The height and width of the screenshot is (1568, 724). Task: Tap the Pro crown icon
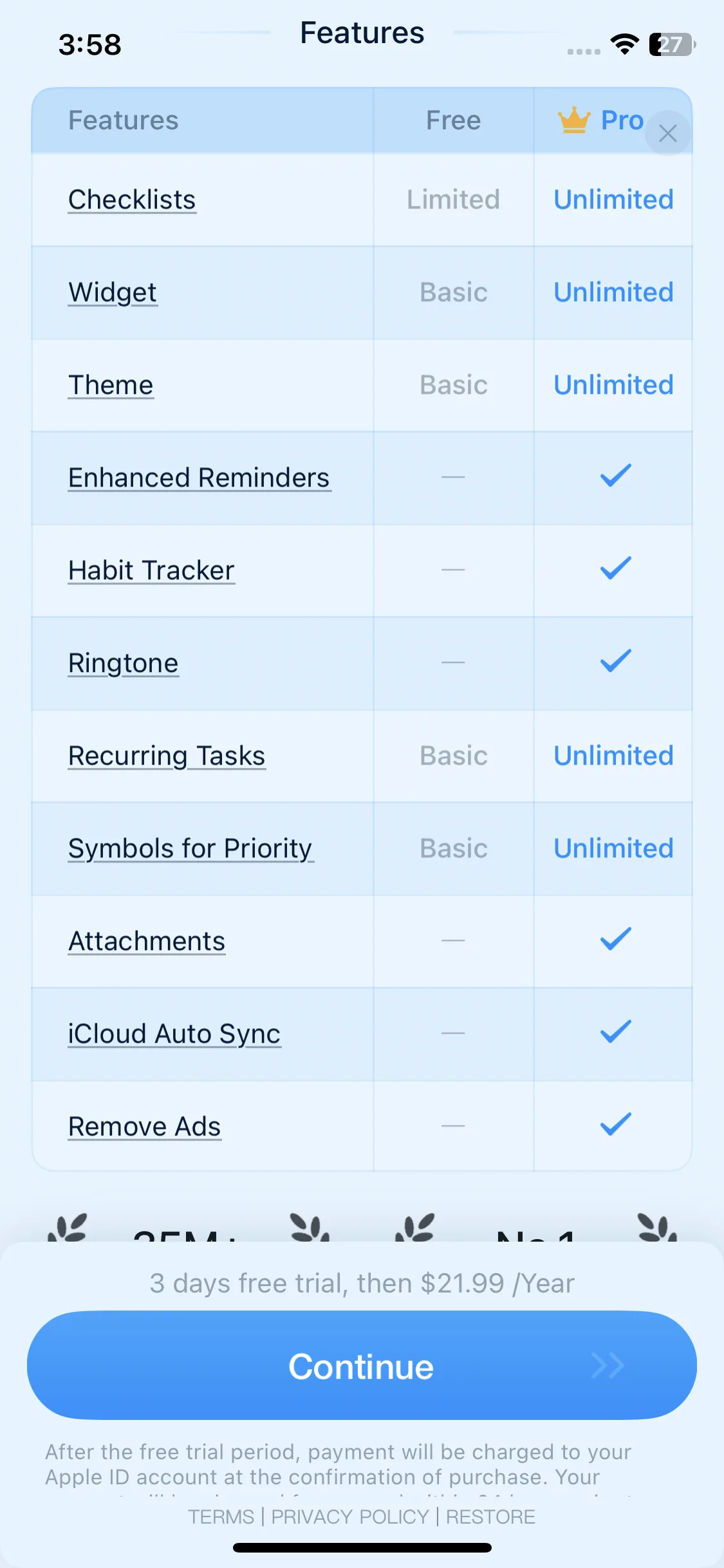574,120
